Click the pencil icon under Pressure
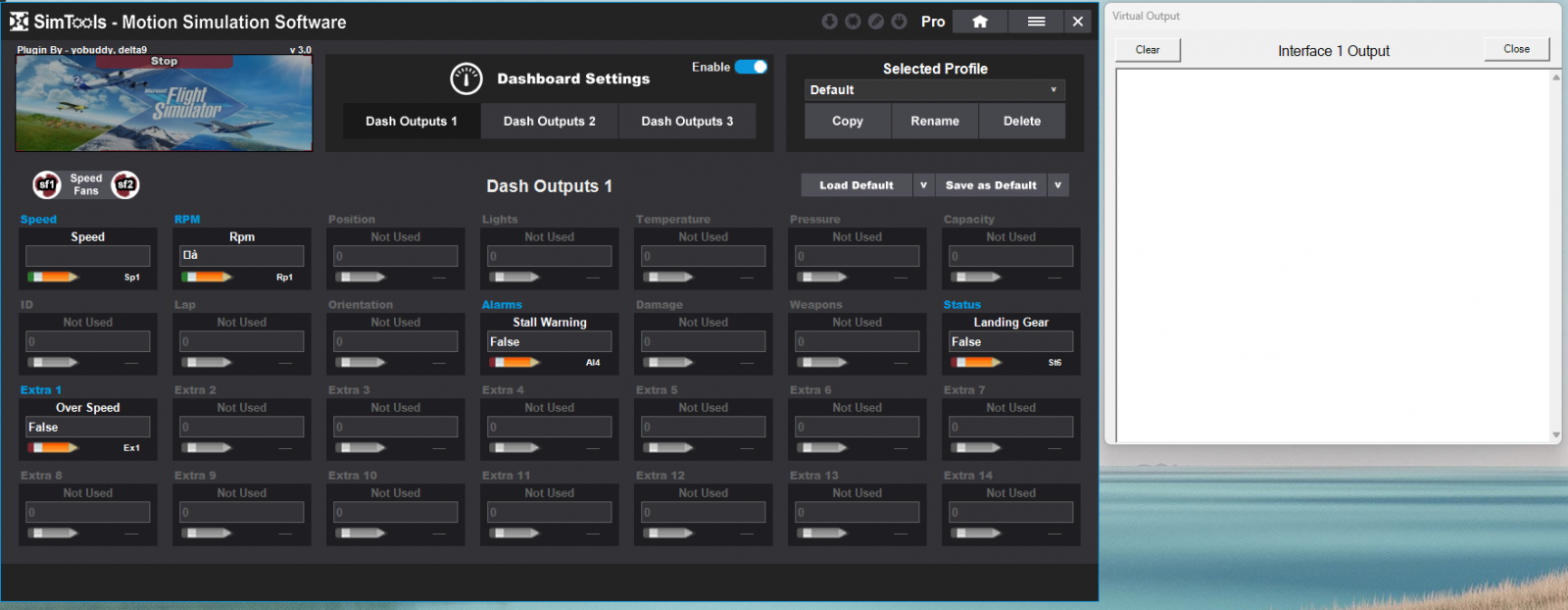The width and height of the screenshot is (1568, 610). click(x=822, y=278)
